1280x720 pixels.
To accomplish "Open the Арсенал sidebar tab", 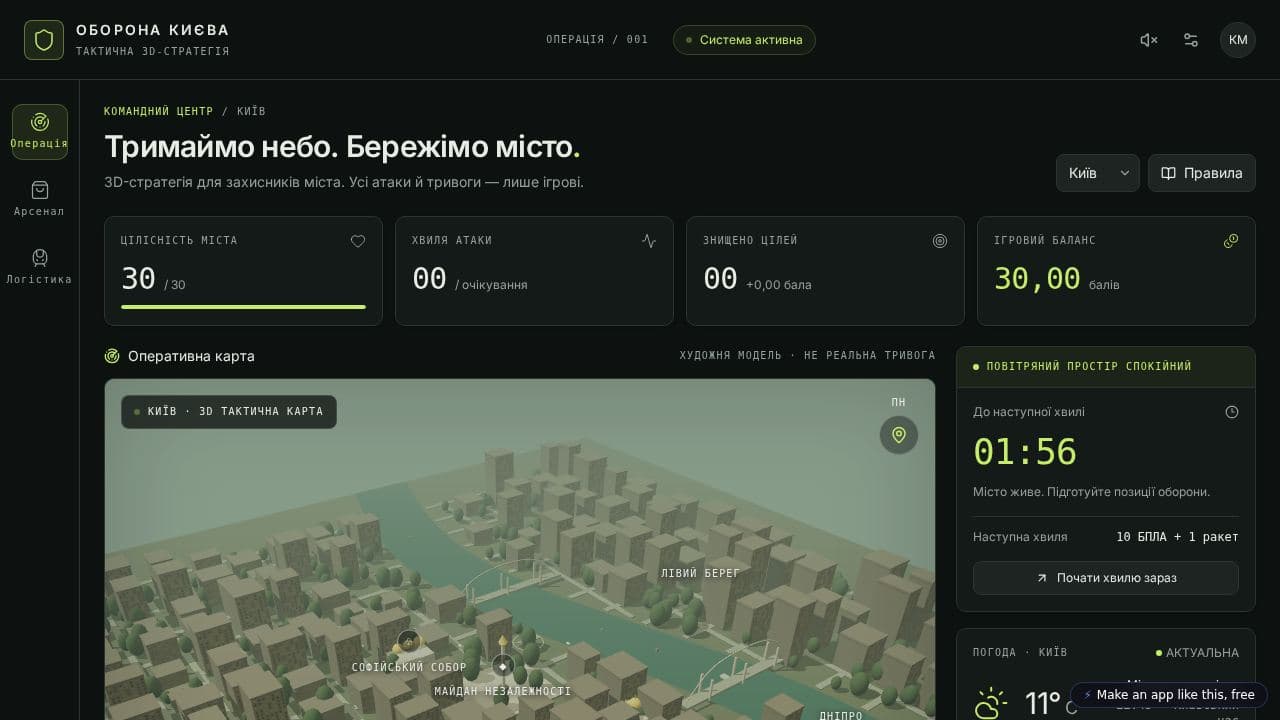I will click(40, 199).
